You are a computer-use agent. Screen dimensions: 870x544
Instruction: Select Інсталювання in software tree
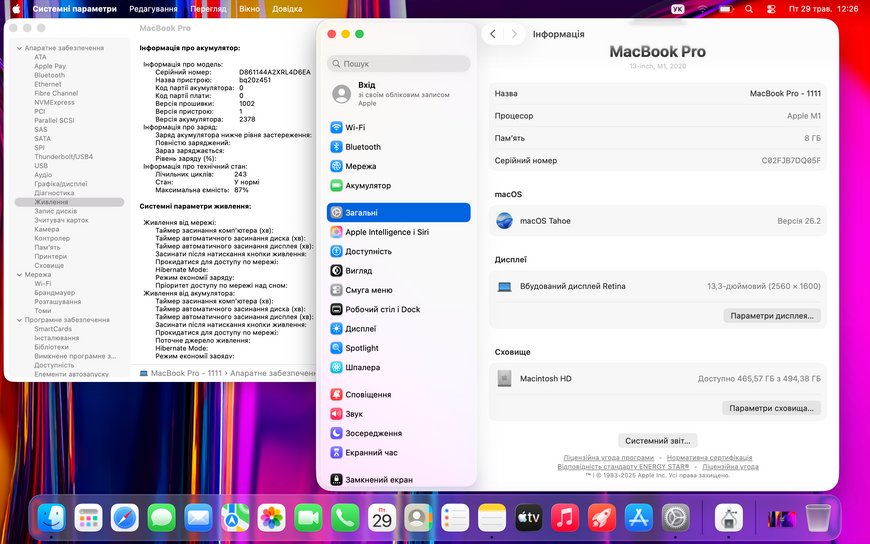[57, 338]
